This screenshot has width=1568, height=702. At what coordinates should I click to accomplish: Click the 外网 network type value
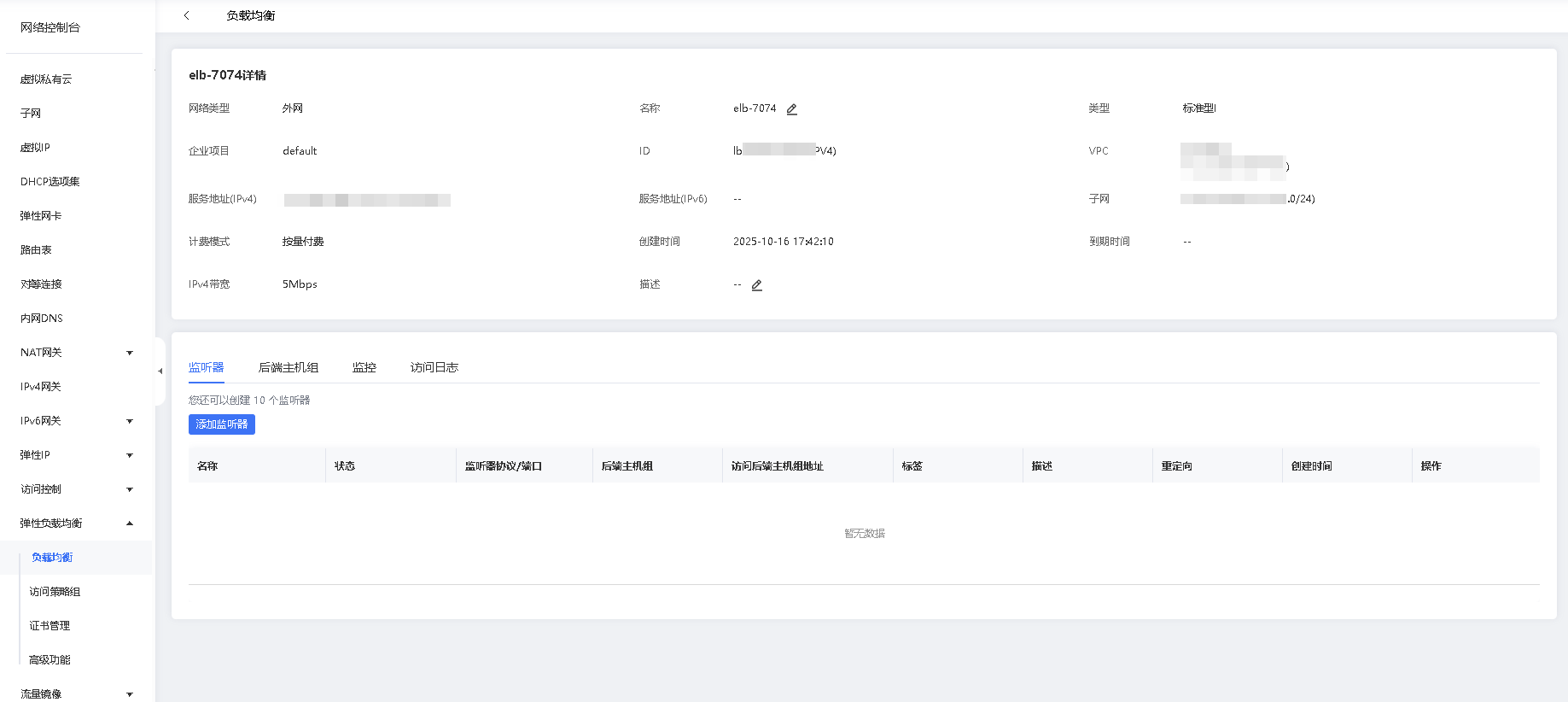point(293,108)
